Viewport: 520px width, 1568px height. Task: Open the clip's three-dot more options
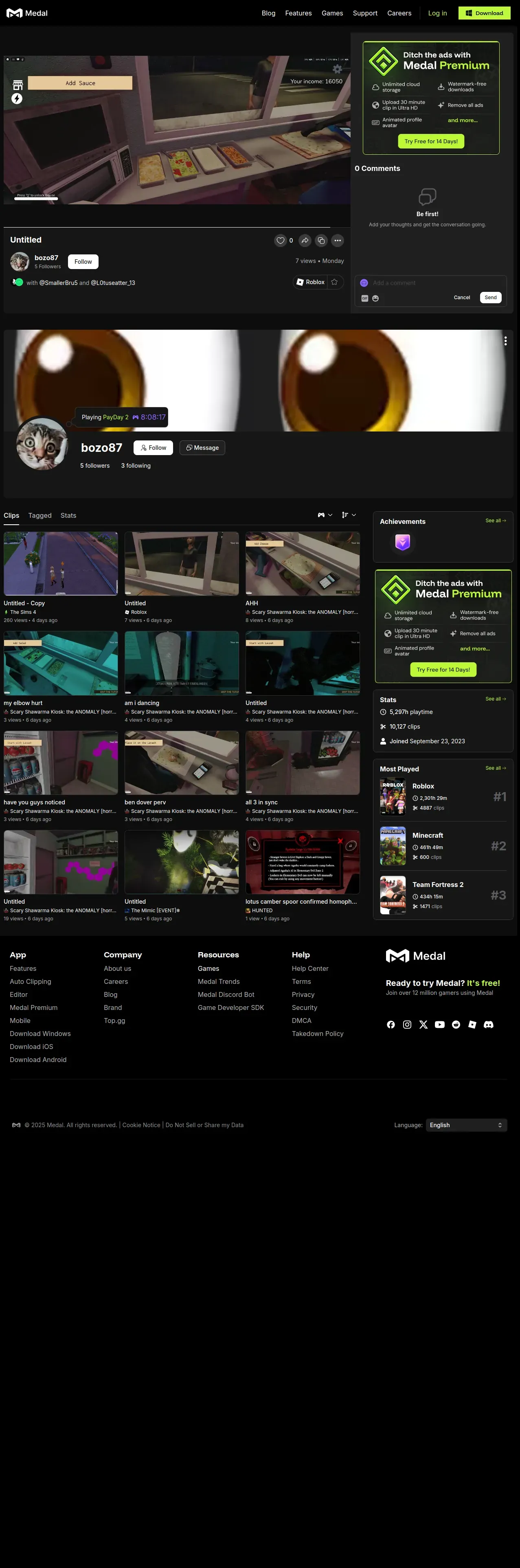[x=338, y=241]
